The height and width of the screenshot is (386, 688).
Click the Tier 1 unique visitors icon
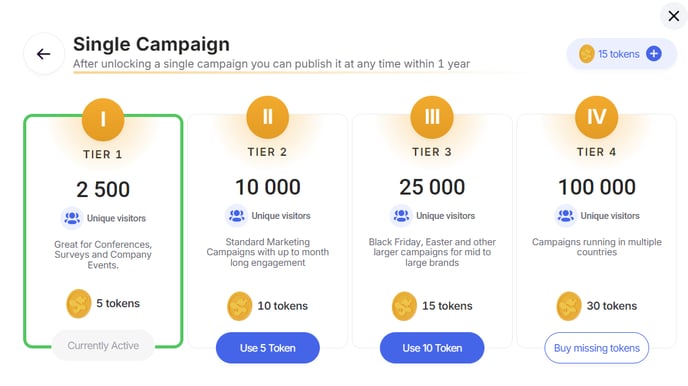[x=72, y=218]
